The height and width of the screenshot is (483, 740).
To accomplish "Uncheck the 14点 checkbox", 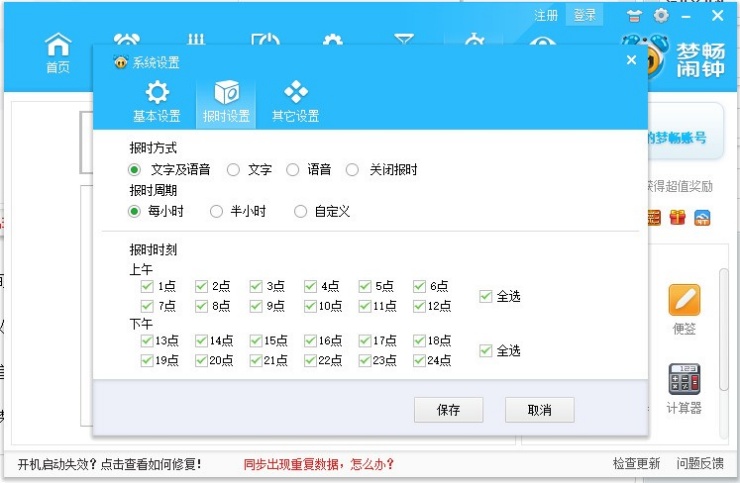I will click(x=202, y=340).
